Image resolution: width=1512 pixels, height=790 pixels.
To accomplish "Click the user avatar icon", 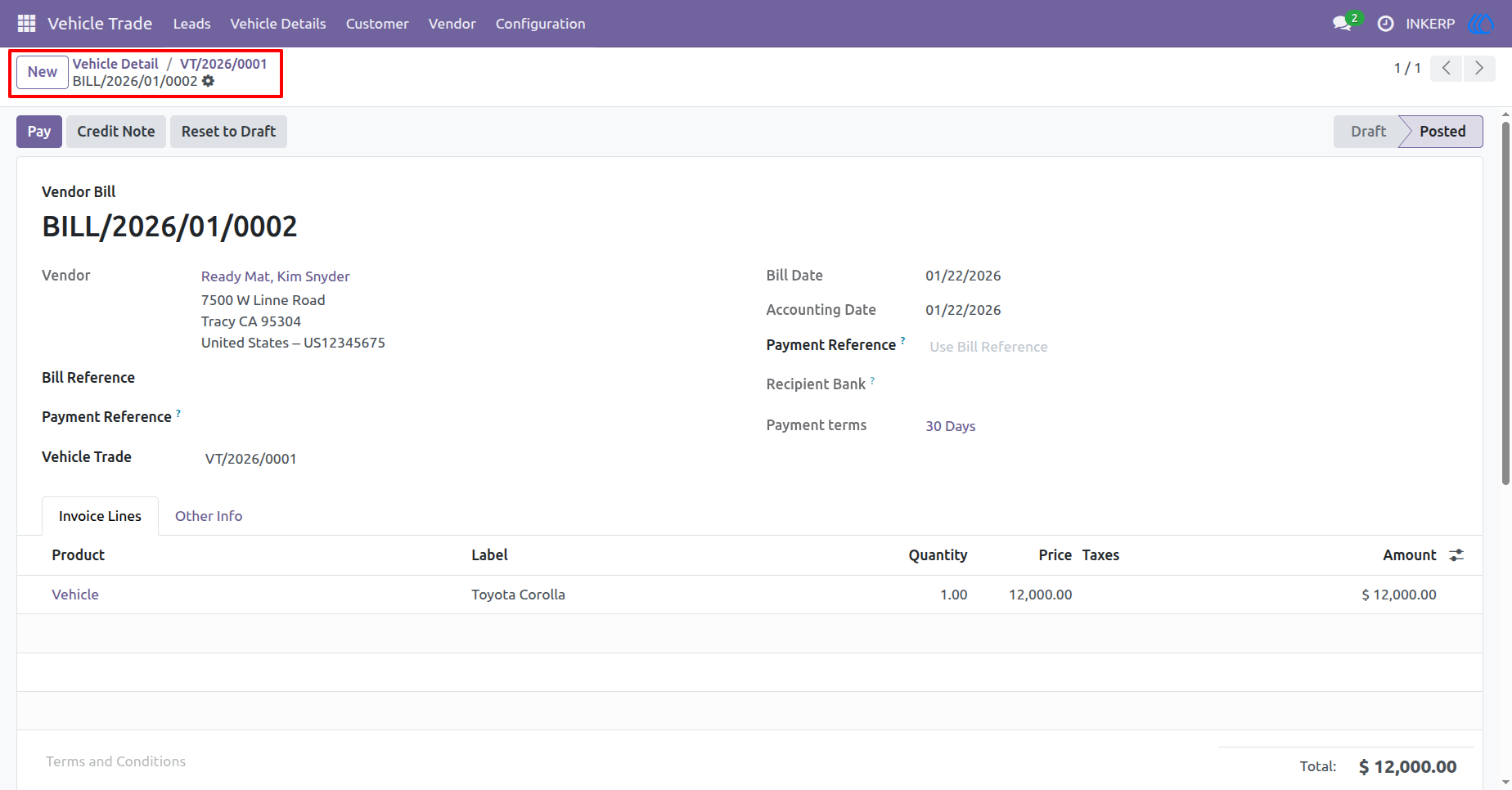I will coord(1481,24).
